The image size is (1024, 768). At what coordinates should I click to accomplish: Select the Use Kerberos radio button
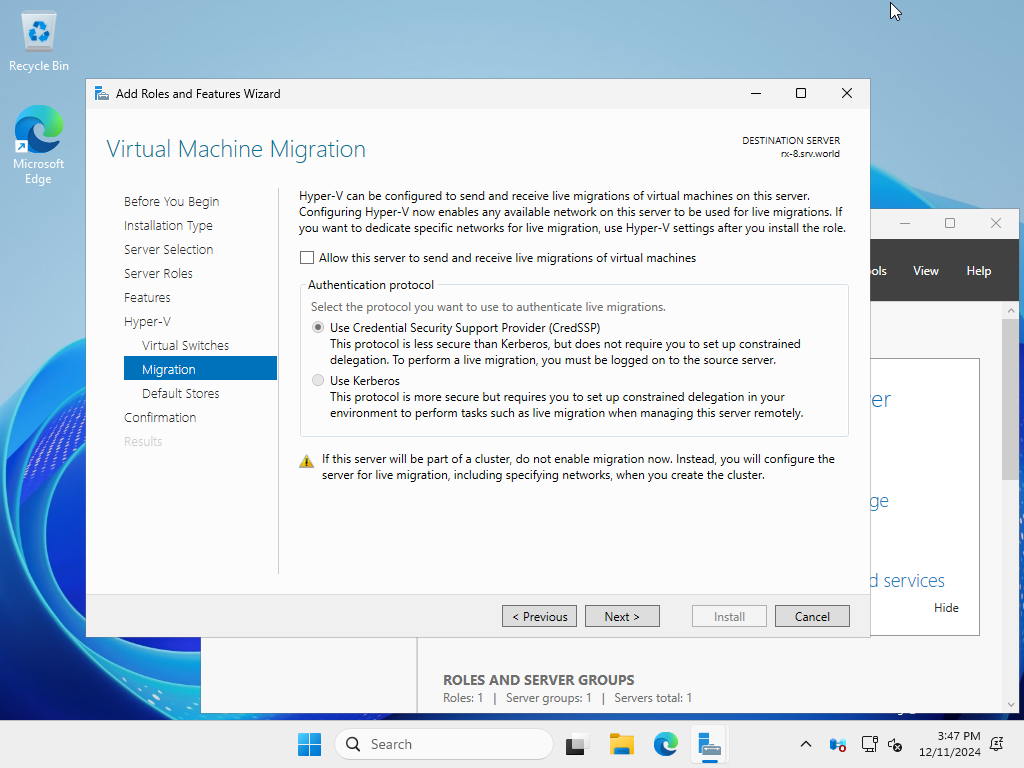tap(318, 380)
